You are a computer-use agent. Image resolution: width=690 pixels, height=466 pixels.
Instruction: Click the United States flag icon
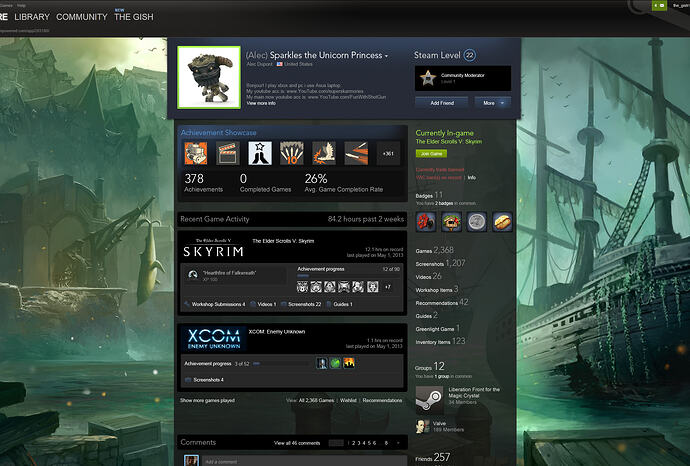[x=279, y=64]
